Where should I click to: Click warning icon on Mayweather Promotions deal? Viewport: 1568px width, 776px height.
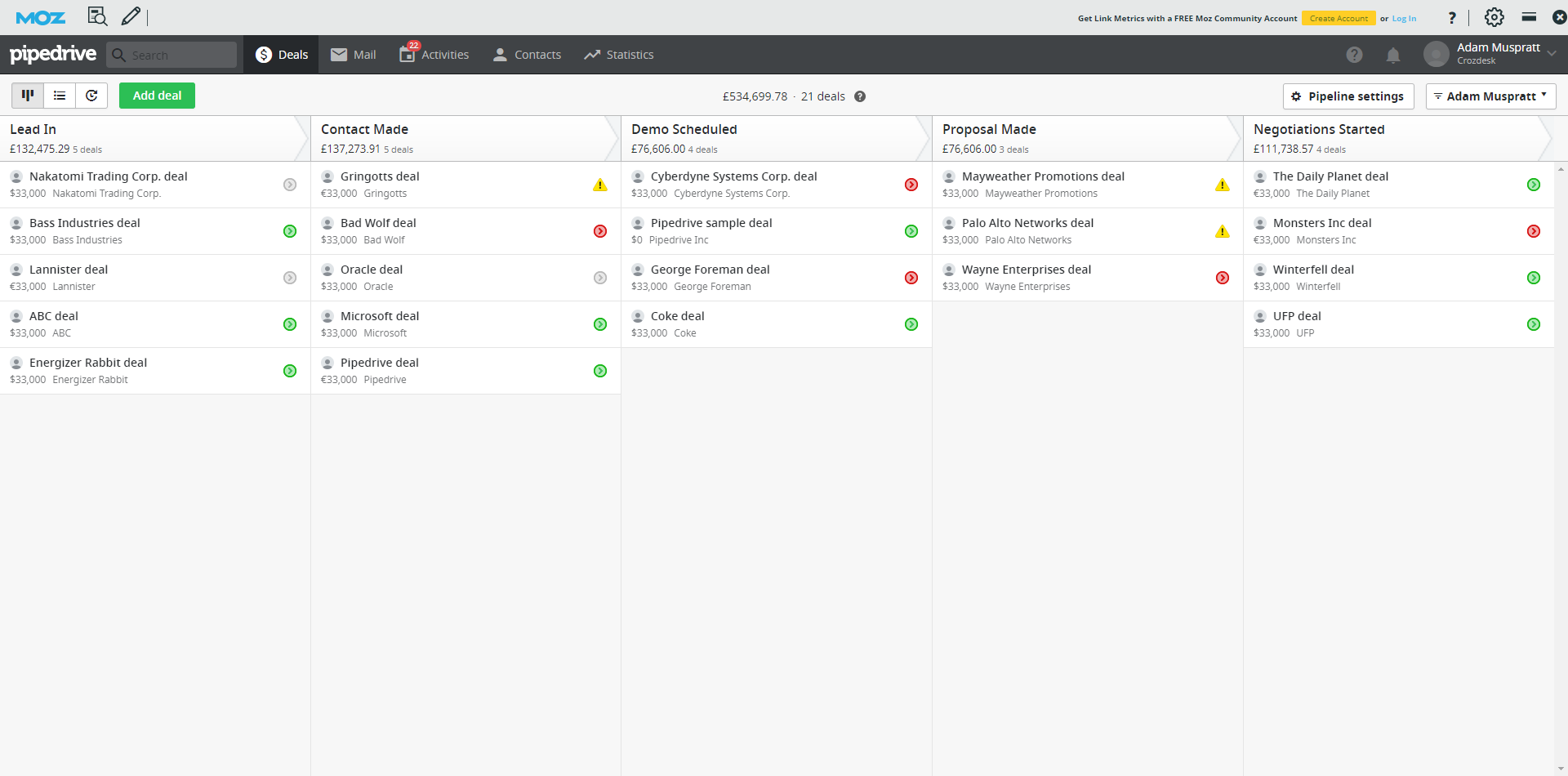[1223, 185]
